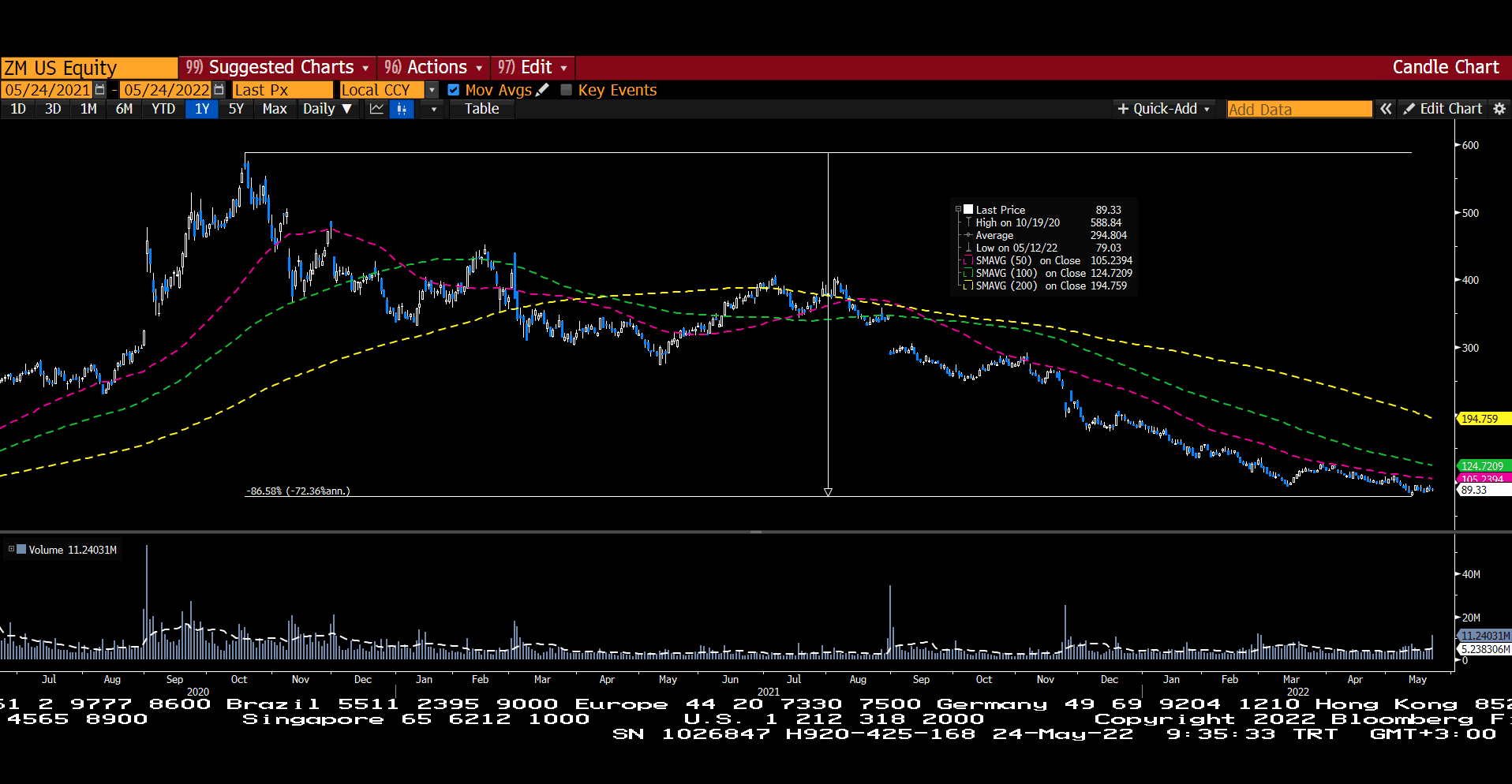Click the 194.759 yellow axis label
The height and width of the screenshot is (784, 1512).
point(1484,419)
